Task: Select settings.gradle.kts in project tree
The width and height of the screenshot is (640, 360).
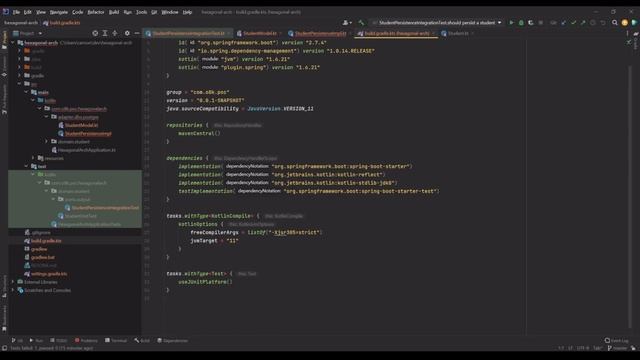Action: [49, 274]
